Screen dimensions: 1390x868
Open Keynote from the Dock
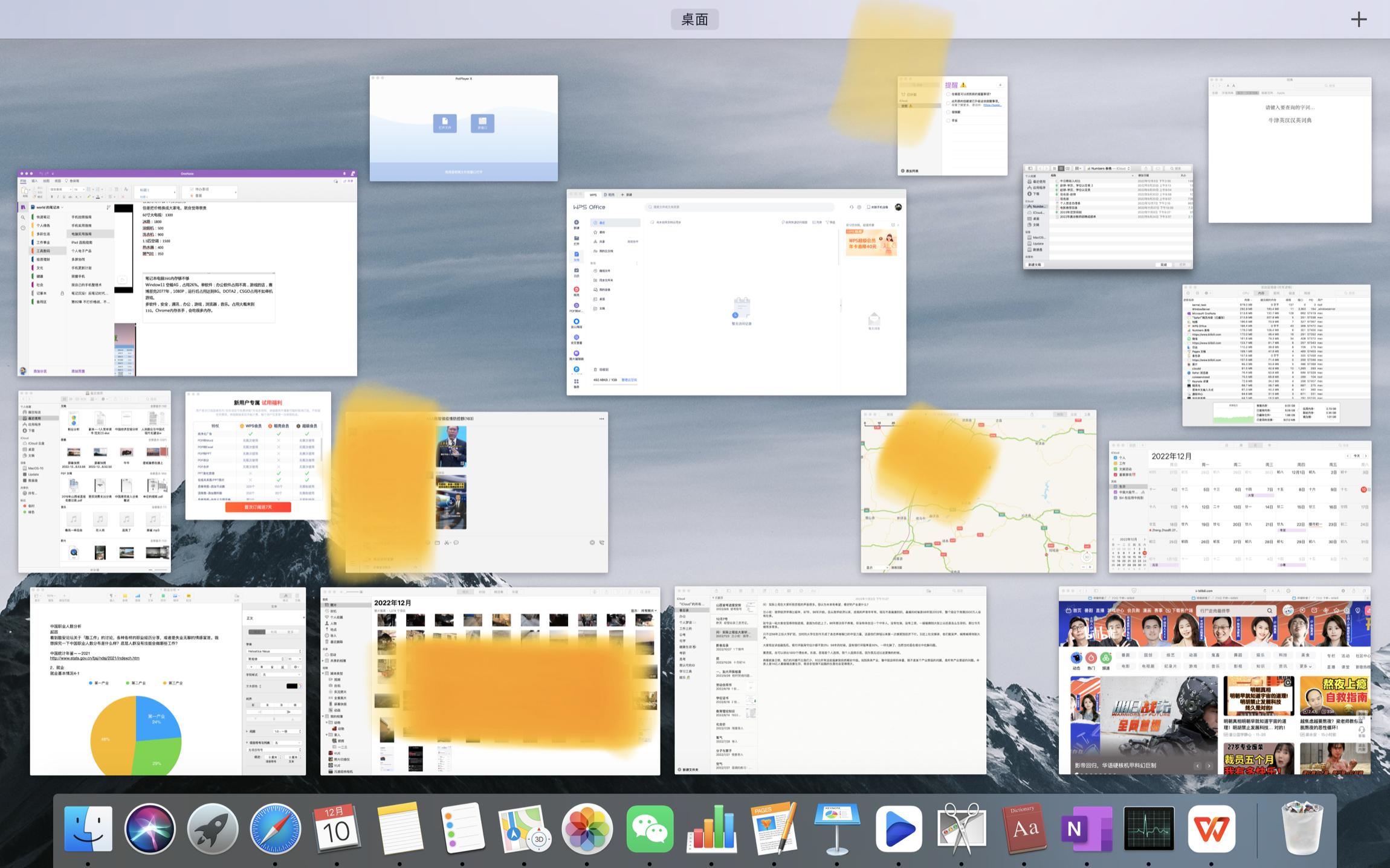click(x=837, y=829)
